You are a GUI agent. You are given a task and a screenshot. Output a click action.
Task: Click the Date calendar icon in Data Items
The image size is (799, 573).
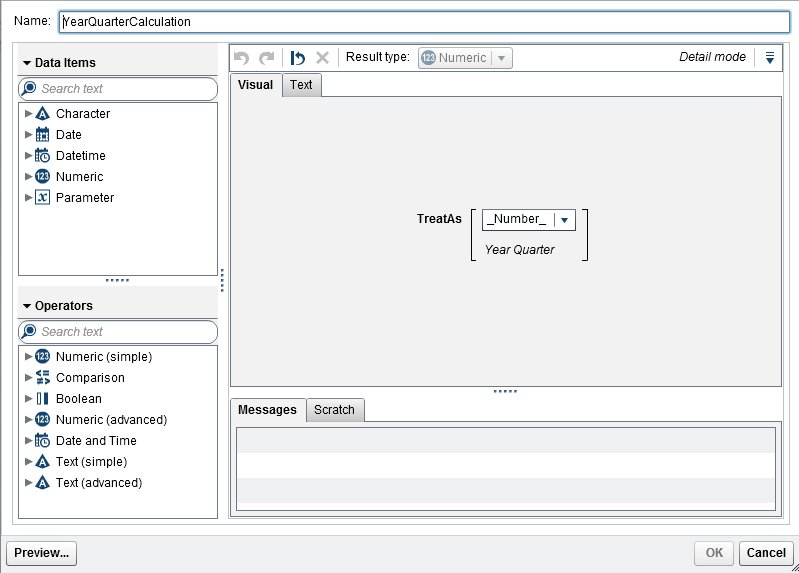tap(42, 135)
